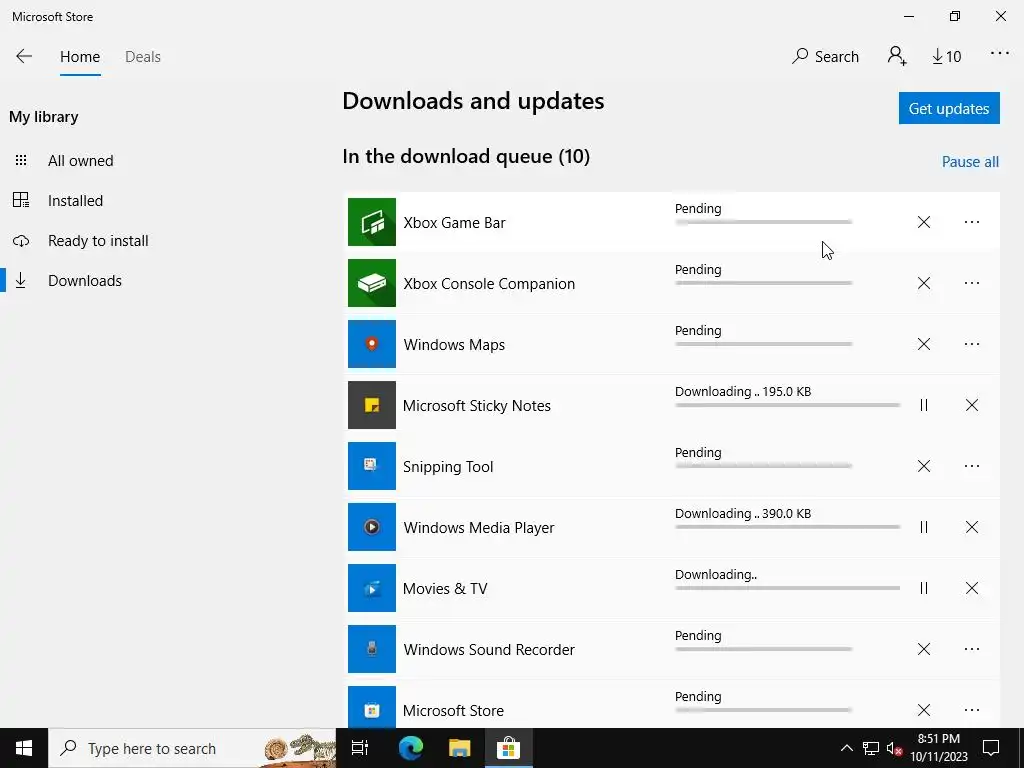Click the Microsoft Store taskbar icon

pos(508,748)
